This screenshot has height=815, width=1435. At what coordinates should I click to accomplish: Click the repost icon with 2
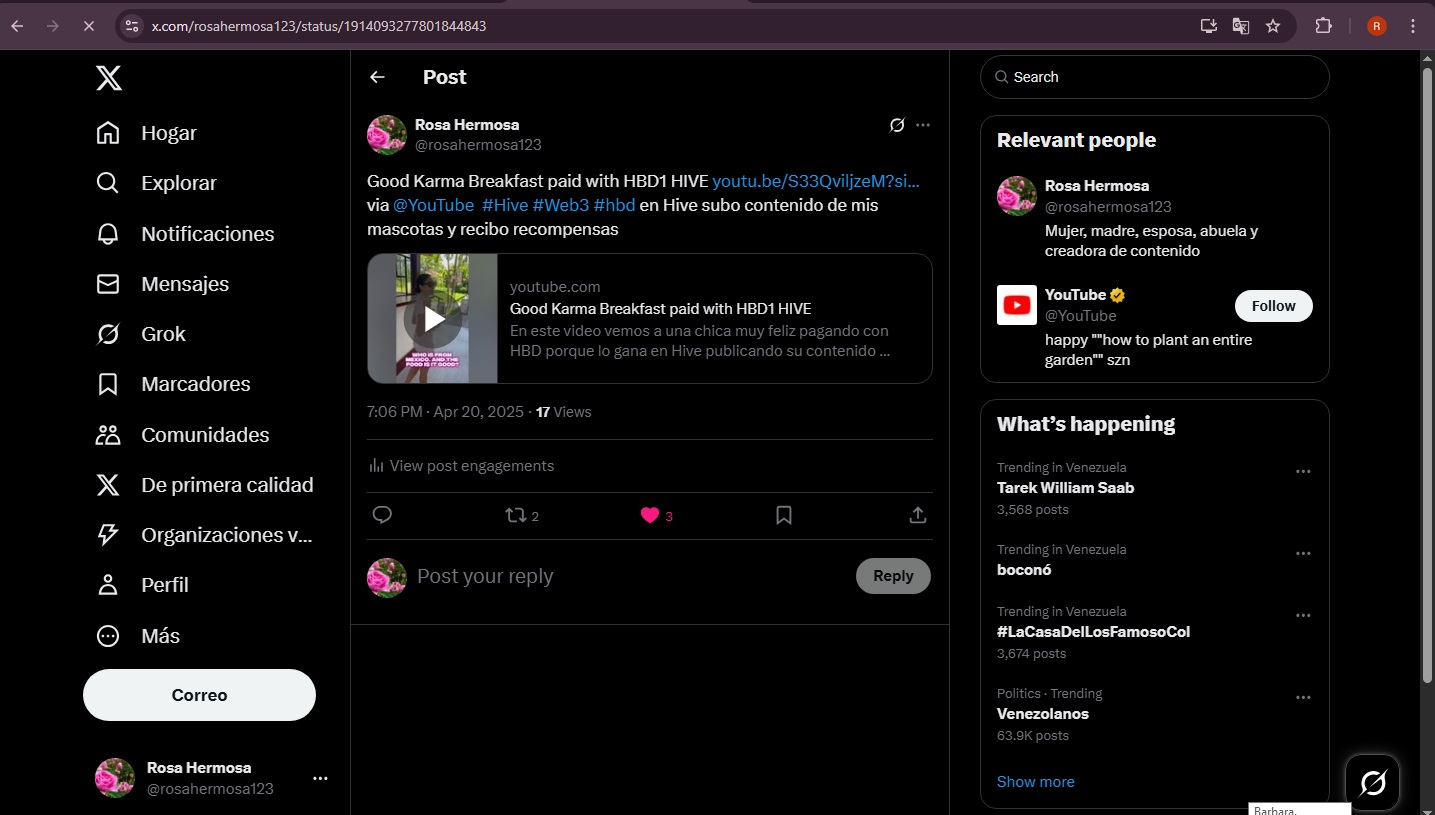pyautogui.click(x=522, y=516)
